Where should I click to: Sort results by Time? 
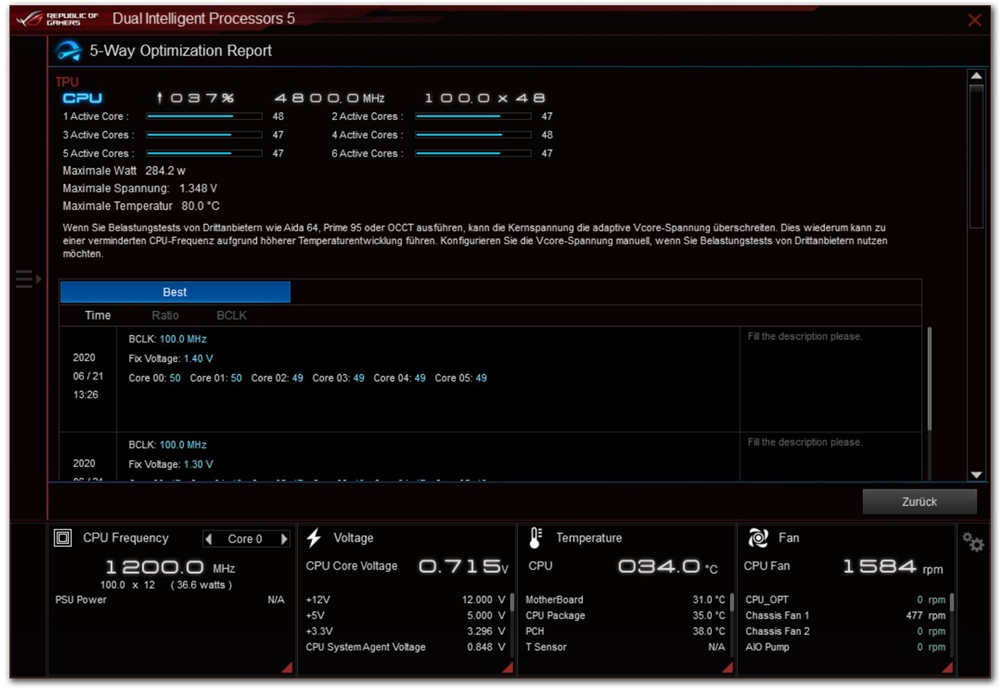(x=98, y=315)
